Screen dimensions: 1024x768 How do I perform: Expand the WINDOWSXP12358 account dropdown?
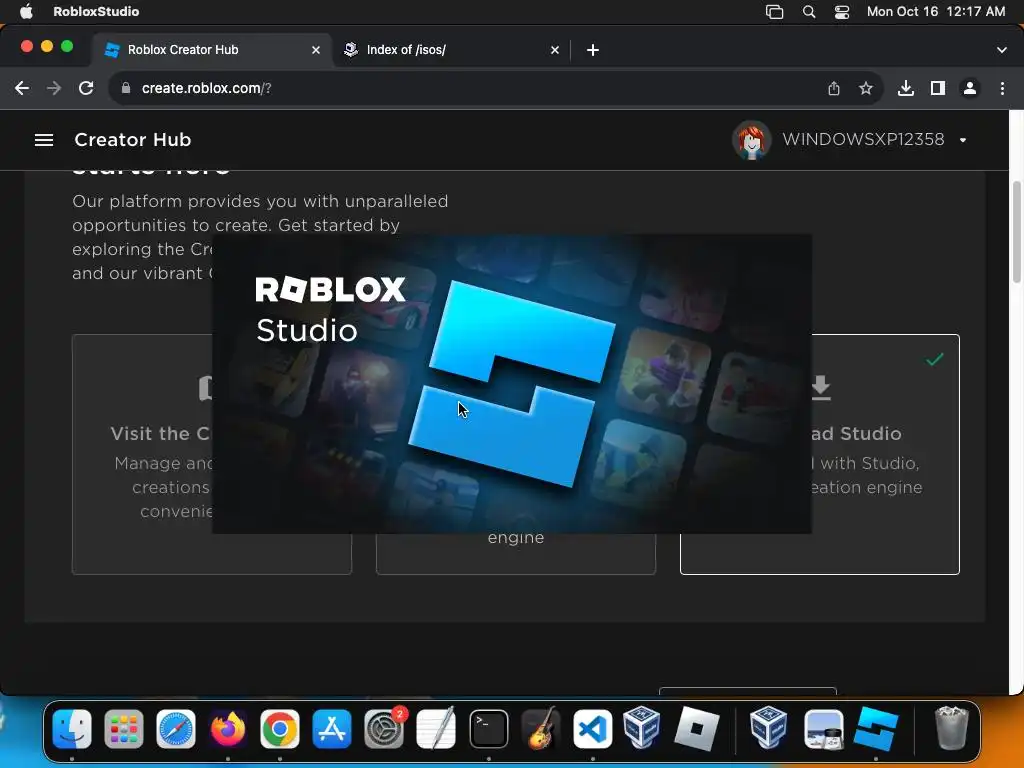click(x=963, y=140)
